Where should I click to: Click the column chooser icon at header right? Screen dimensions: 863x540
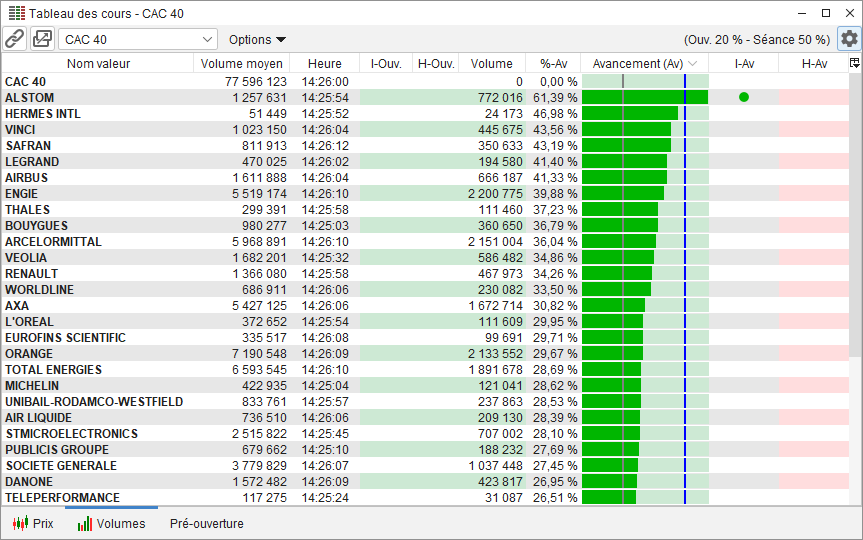[x=854, y=63]
